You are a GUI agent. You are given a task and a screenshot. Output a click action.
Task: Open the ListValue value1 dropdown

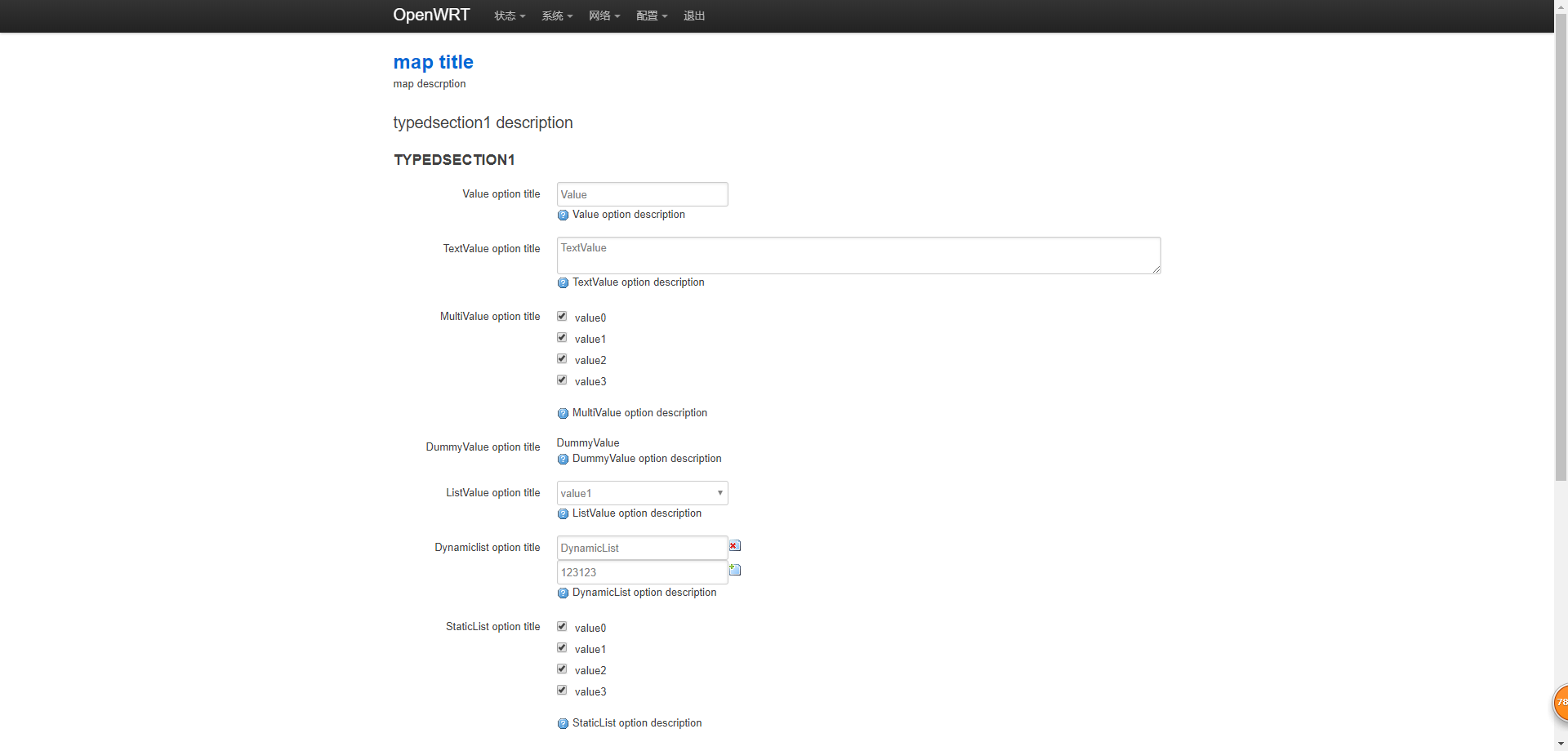(642, 493)
